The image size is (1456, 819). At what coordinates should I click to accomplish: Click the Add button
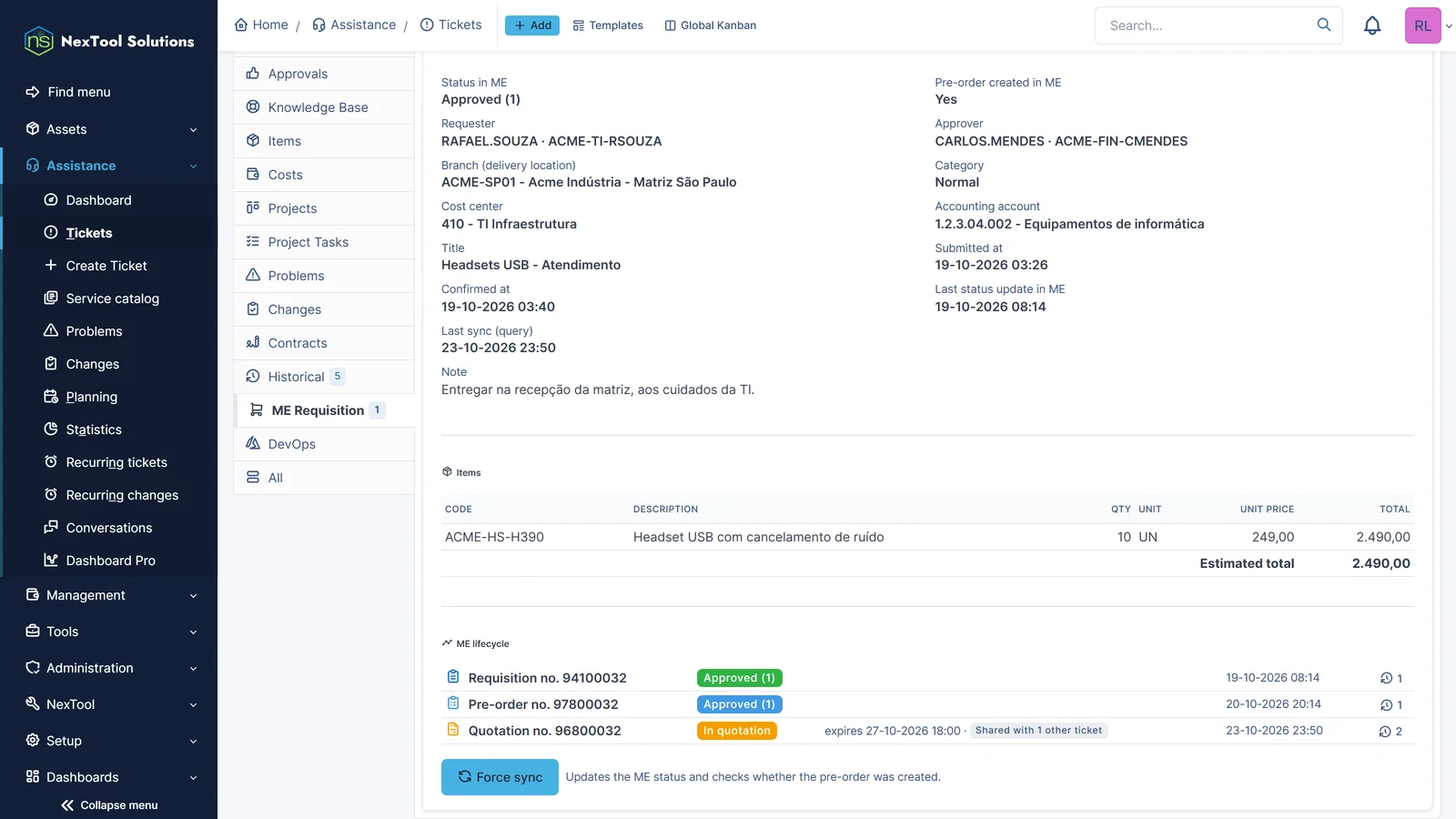coord(532,25)
